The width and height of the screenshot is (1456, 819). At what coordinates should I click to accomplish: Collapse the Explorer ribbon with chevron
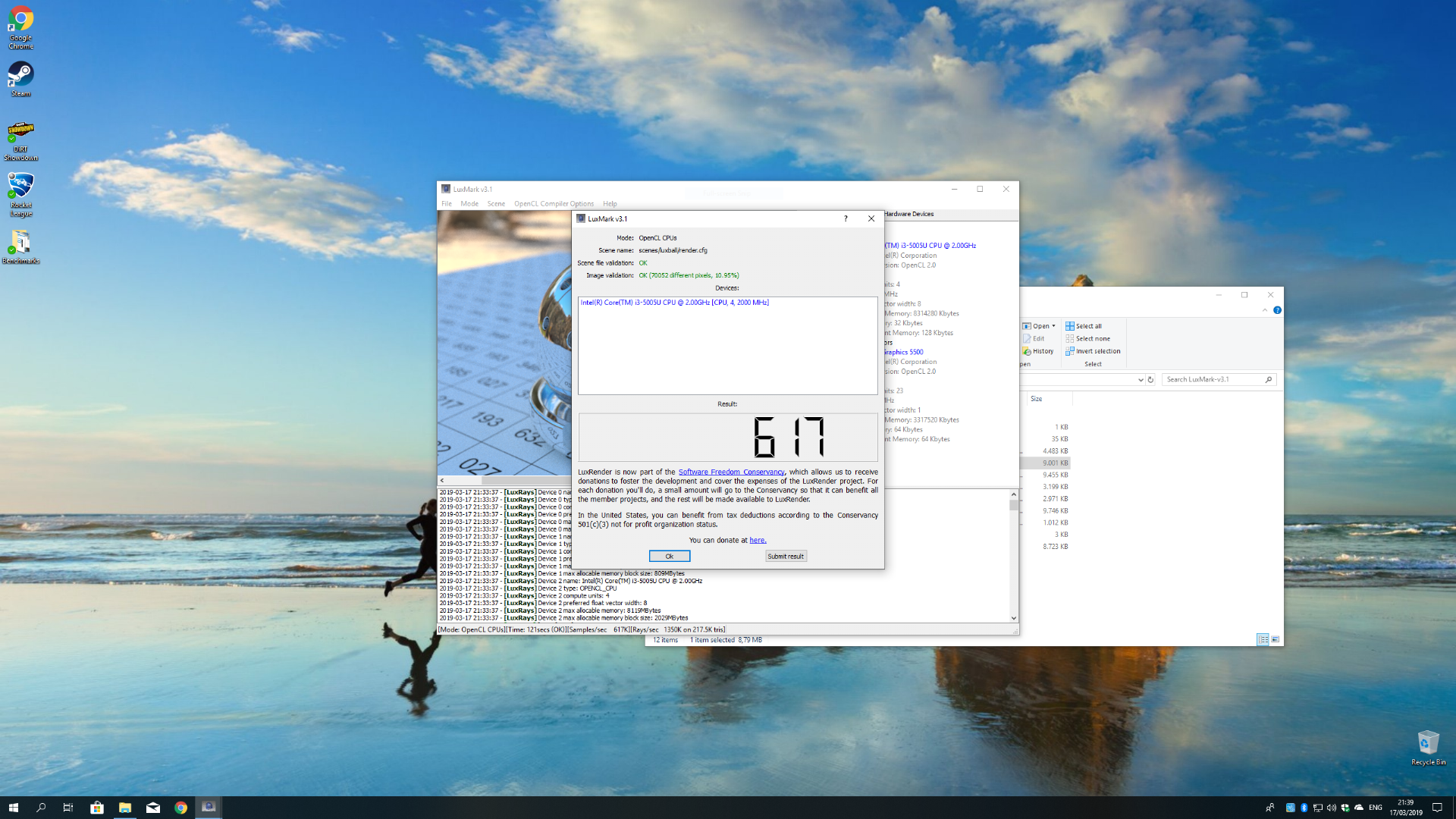point(1264,310)
